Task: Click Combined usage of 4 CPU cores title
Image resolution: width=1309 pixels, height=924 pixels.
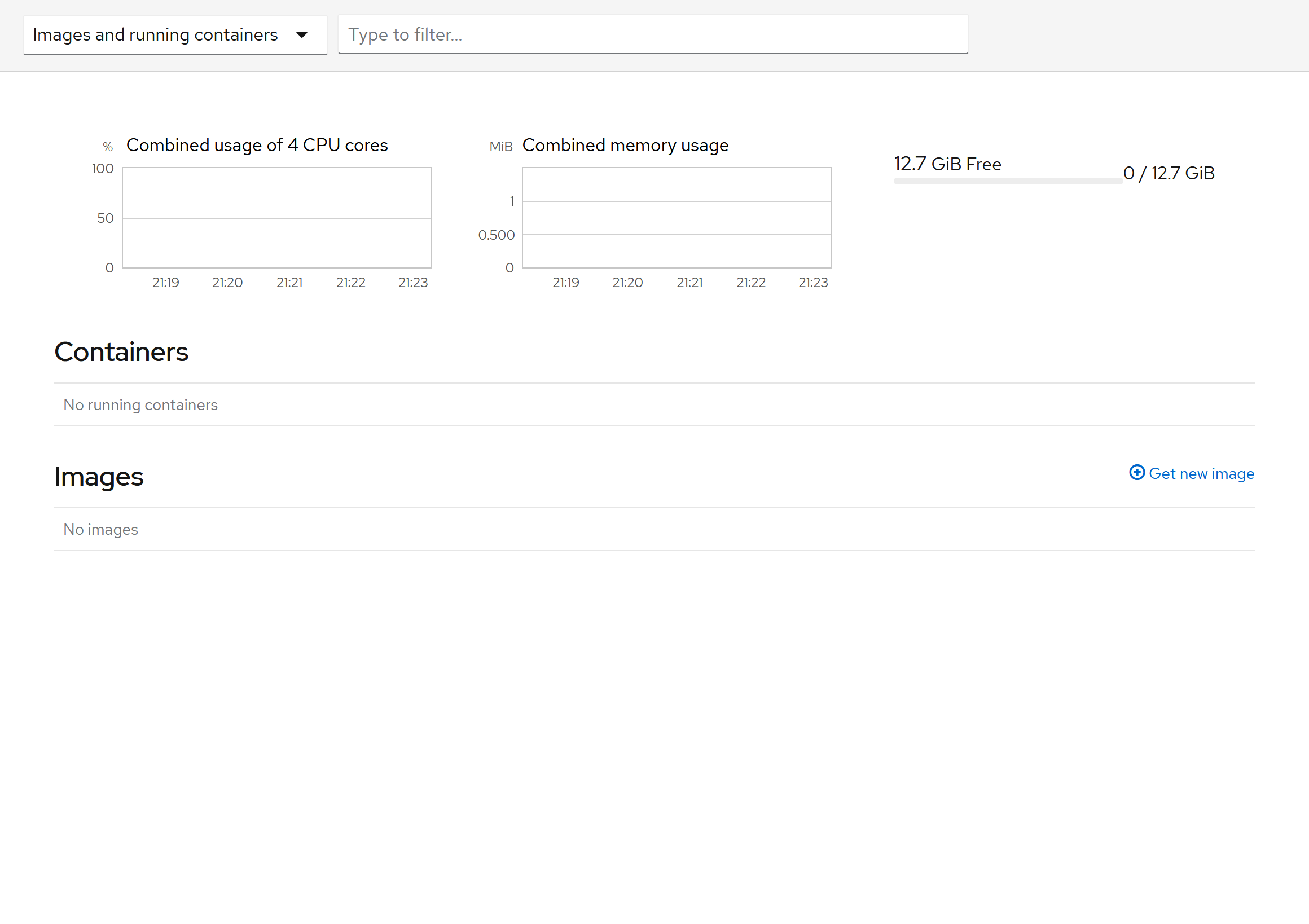Action: click(257, 146)
